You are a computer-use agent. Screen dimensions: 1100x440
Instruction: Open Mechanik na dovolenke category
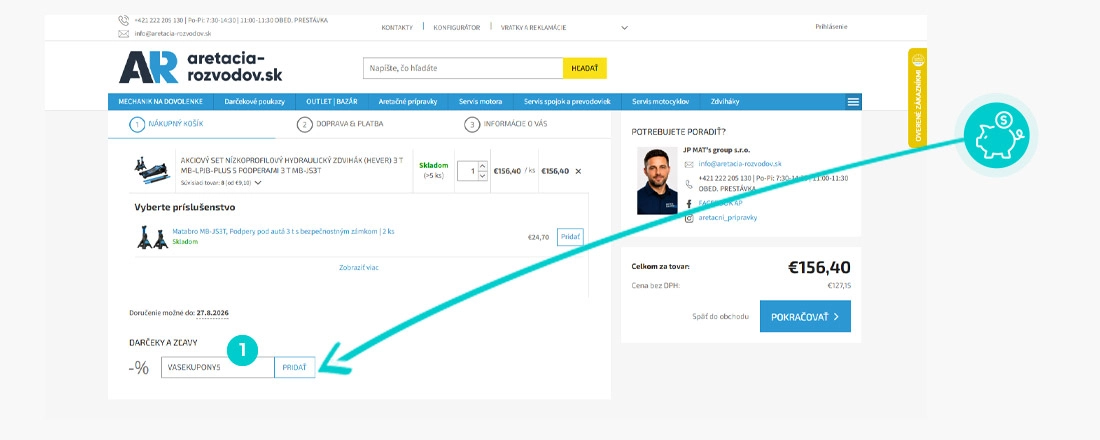[x=159, y=102]
